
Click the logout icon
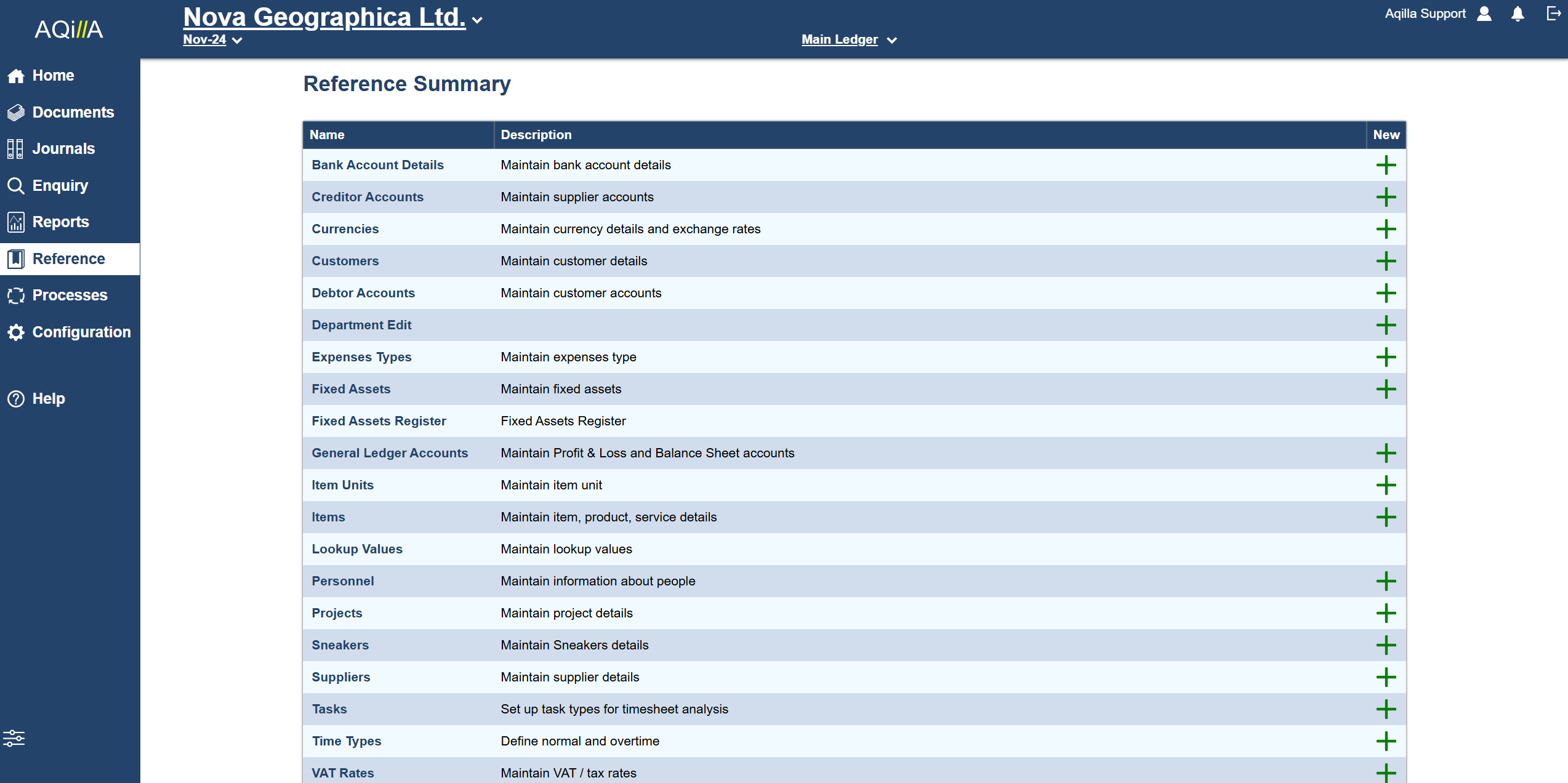[x=1554, y=14]
